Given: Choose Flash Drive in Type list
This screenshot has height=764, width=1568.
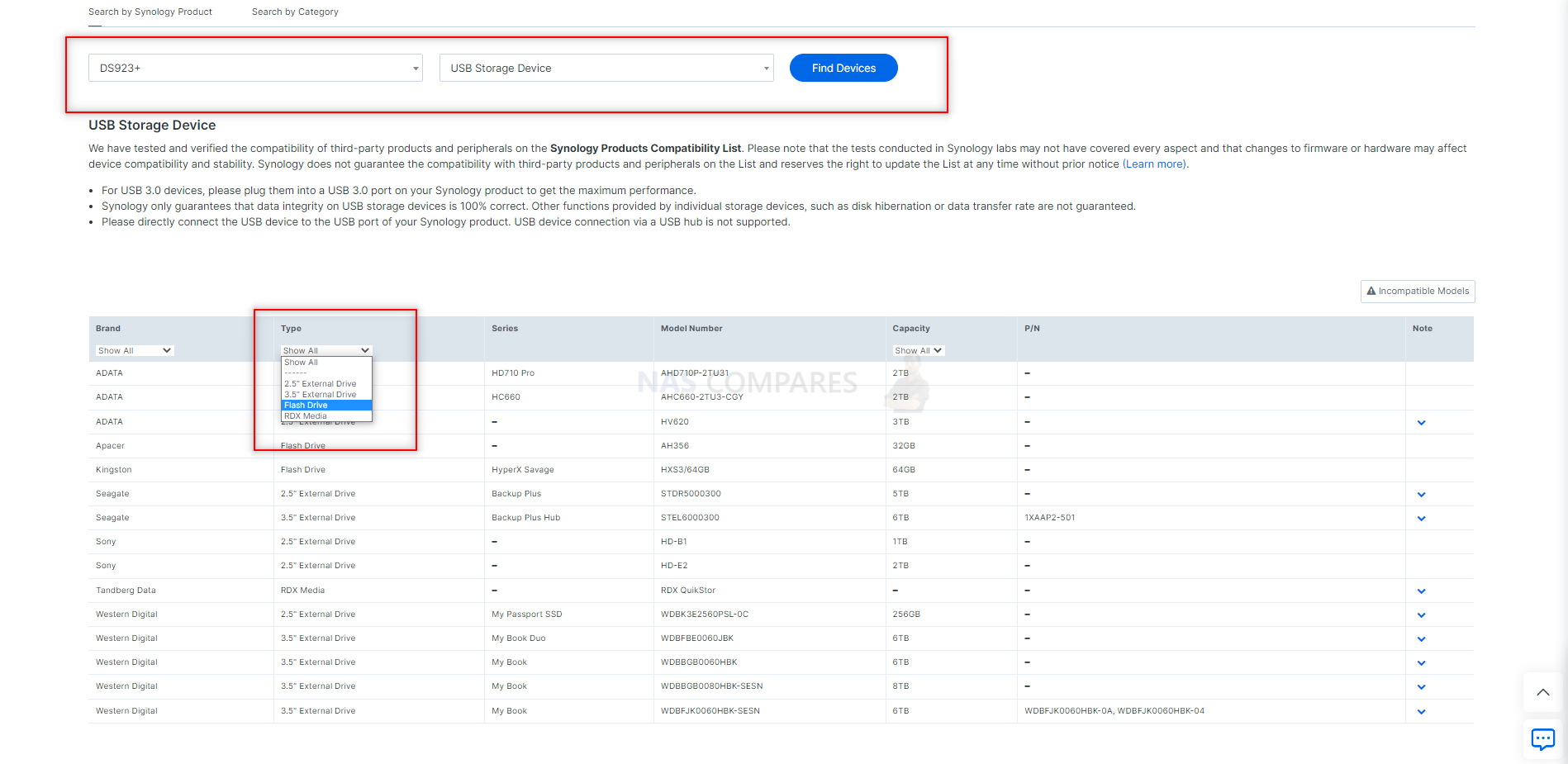Looking at the screenshot, I should (327, 406).
